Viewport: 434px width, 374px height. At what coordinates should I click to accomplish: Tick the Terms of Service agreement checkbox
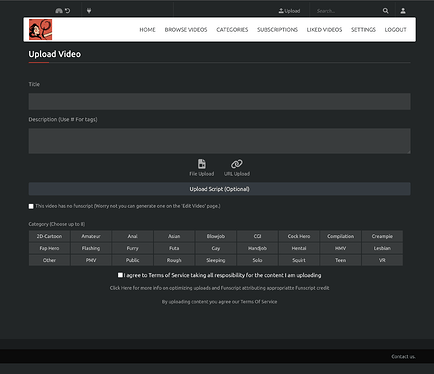click(x=120, y=275)
